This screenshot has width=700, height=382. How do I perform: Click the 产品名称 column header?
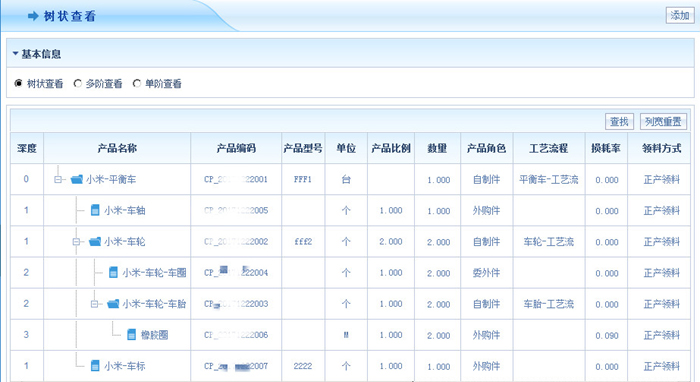click(x=117, y=148)
